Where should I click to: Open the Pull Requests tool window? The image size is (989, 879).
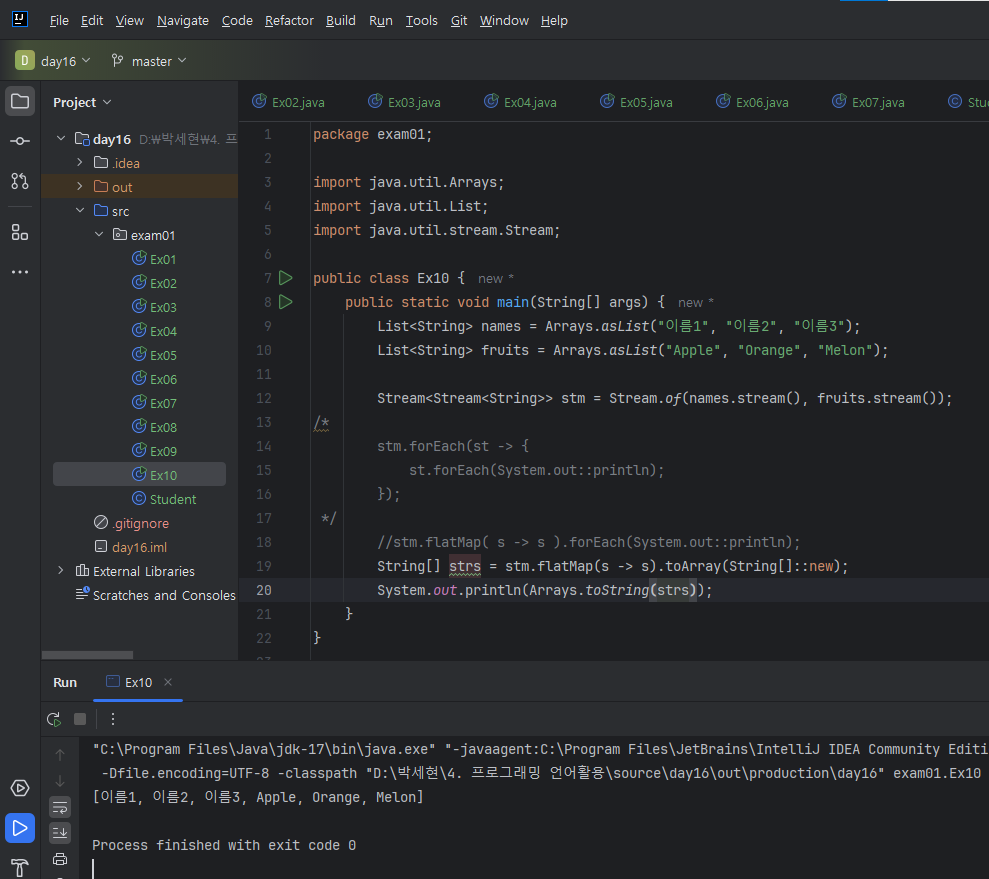pos(20,181)
